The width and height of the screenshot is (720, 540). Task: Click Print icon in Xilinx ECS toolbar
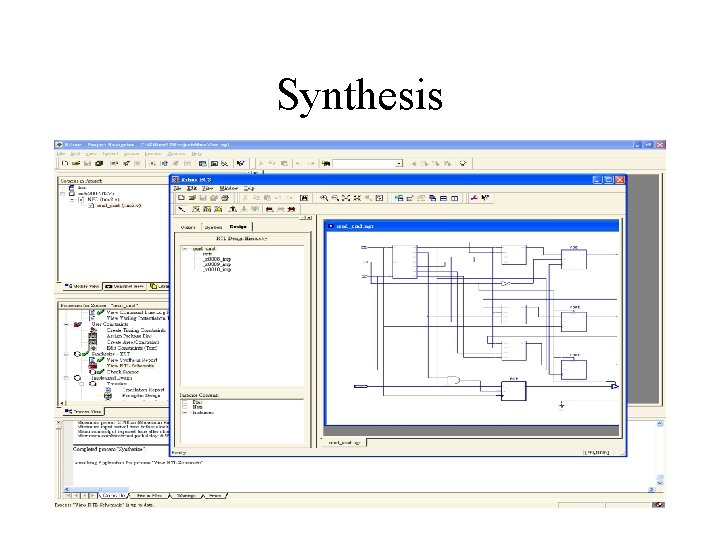[x=225, y=198]
